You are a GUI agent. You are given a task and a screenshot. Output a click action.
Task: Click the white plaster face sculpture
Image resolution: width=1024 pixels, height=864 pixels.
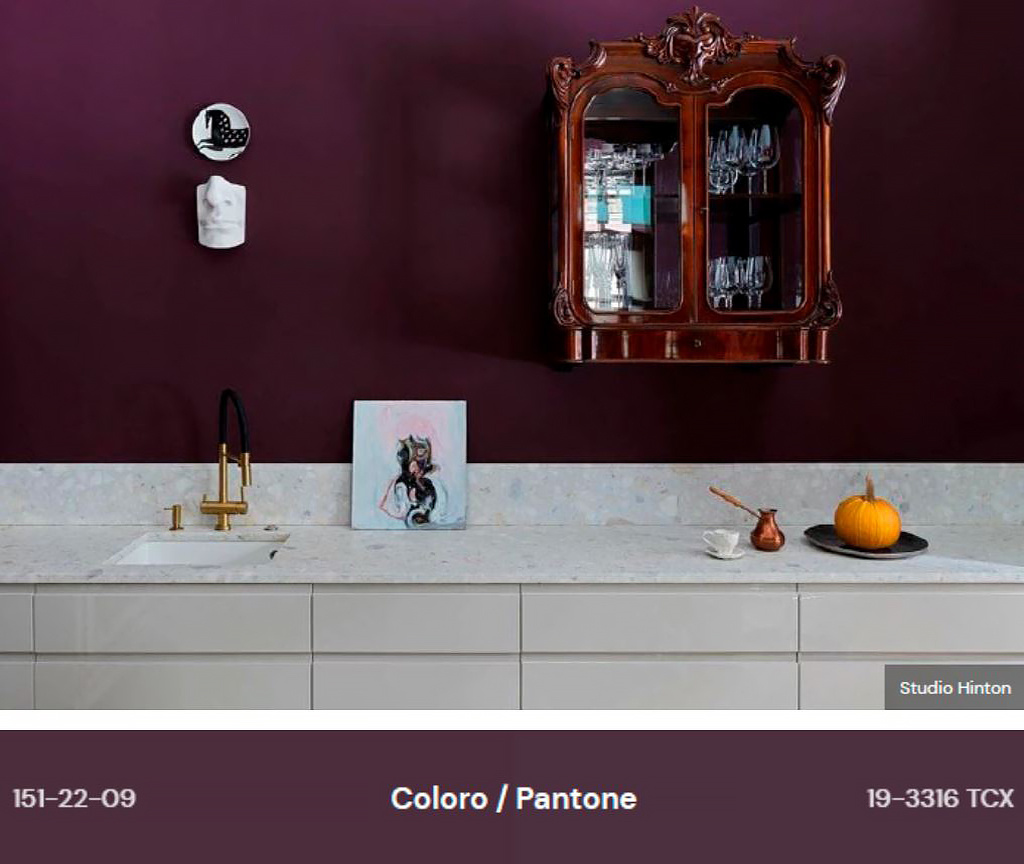point(221,212)
